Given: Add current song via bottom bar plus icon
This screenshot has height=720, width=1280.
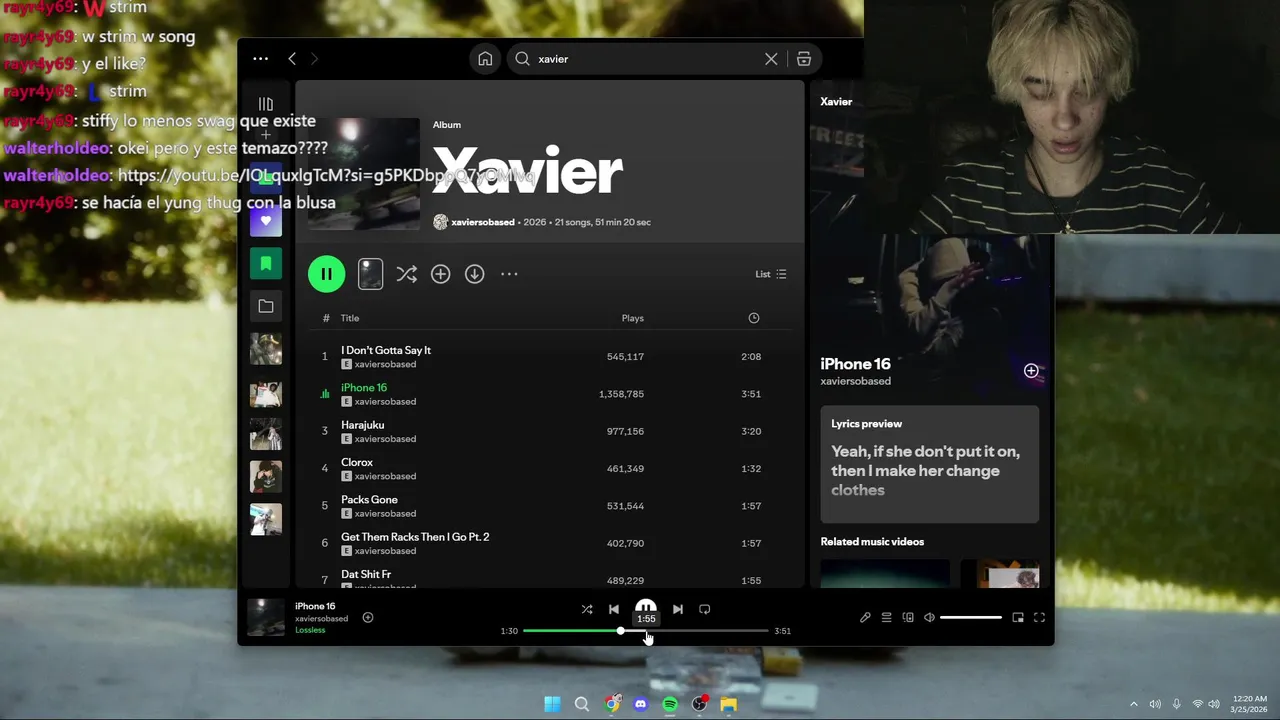Looking at the screenshot, I should pyautogui.click(x=368, y=618).
